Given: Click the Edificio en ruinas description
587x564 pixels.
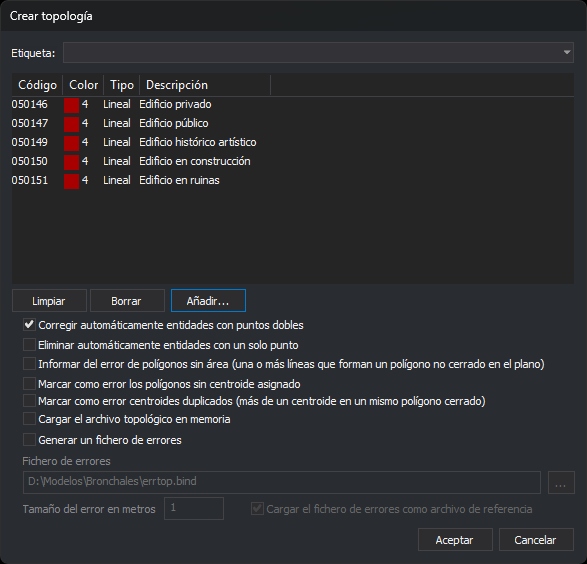Looking at the screenshot, I should click(x=179, y=180).
